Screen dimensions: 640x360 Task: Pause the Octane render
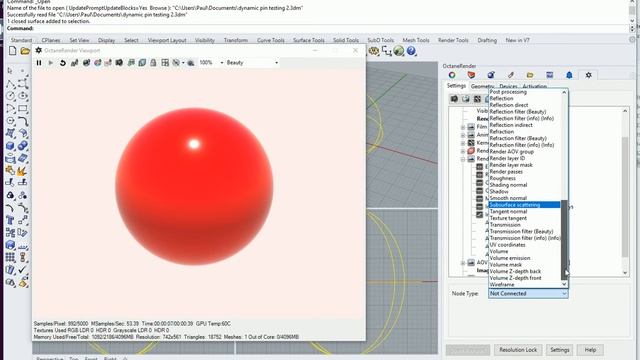39,63
